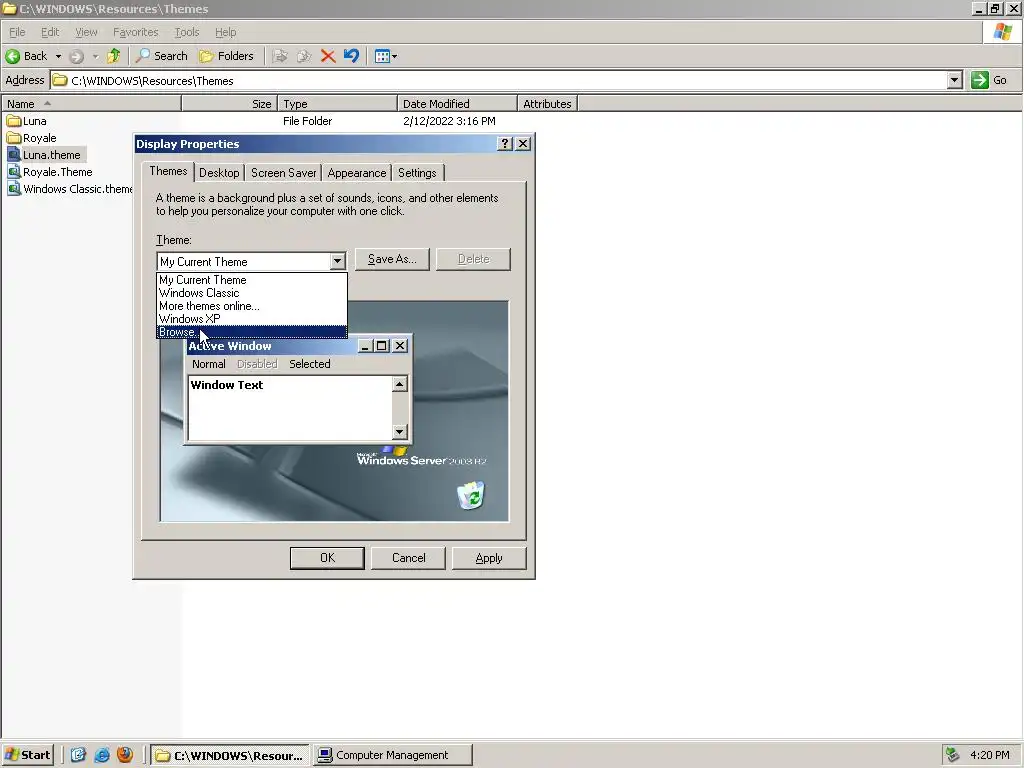Screen dimensions: 1024x768
Task: Click the Themes tab in Display Properties
Action: (168, 171)
